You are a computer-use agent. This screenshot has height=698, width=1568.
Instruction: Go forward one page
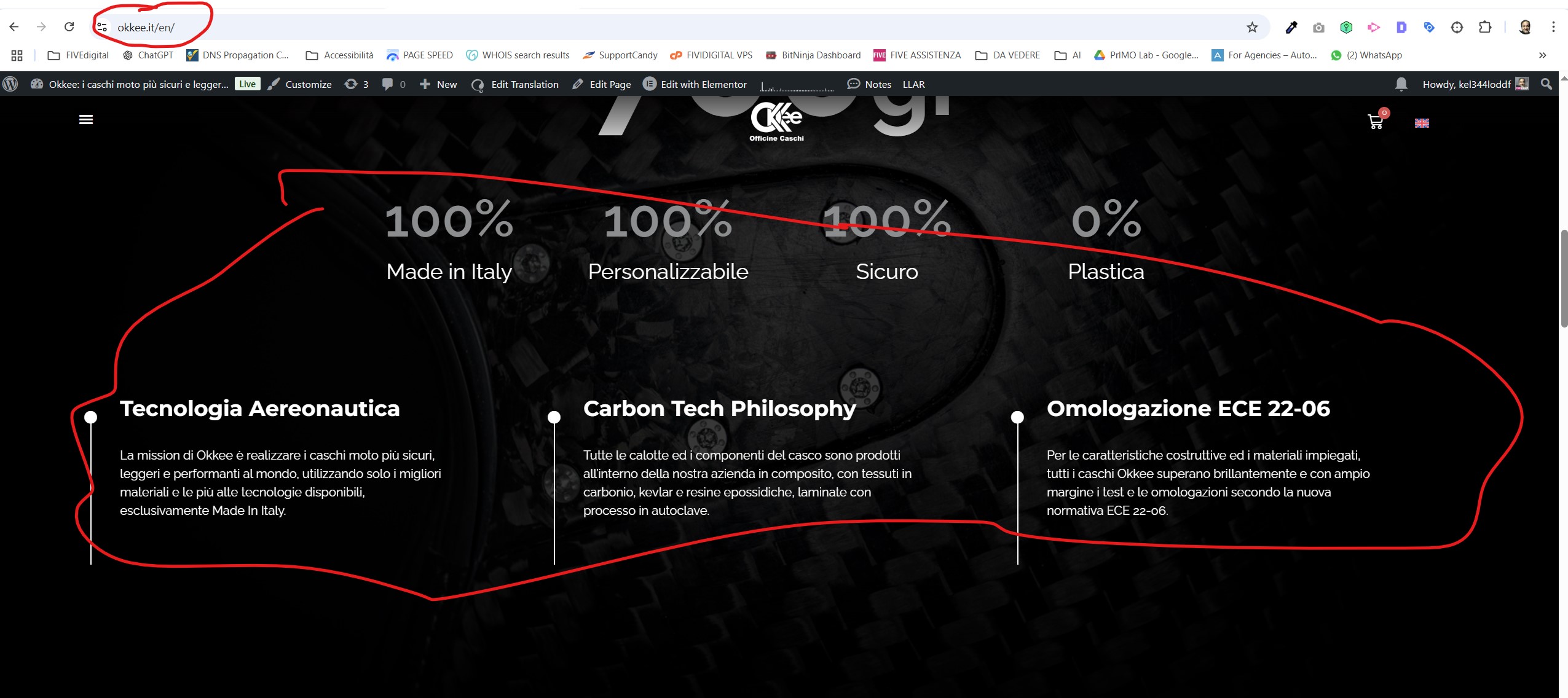(41, 27)
